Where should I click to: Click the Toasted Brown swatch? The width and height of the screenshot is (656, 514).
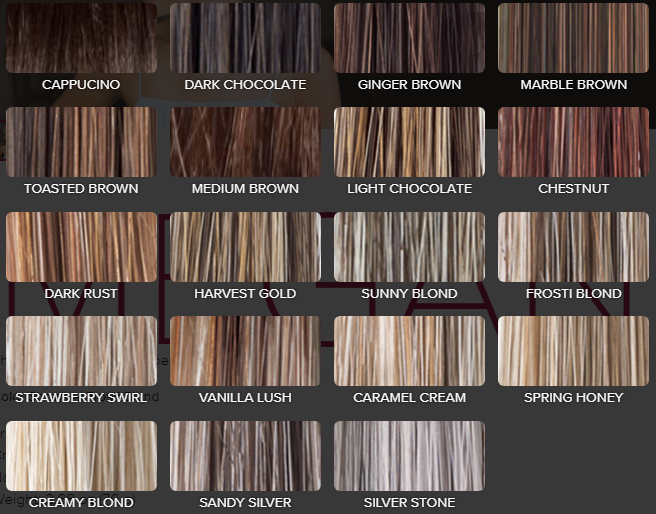click(81, 142)
